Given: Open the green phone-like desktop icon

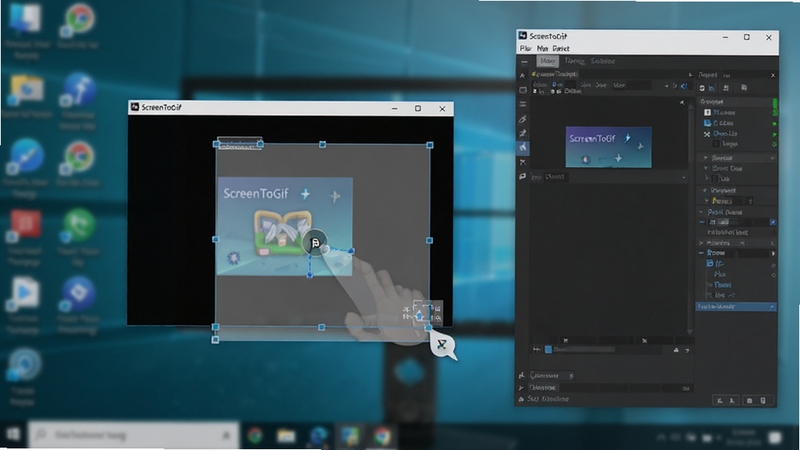Looking at the screenshot, I should click(x=78, y=225).
